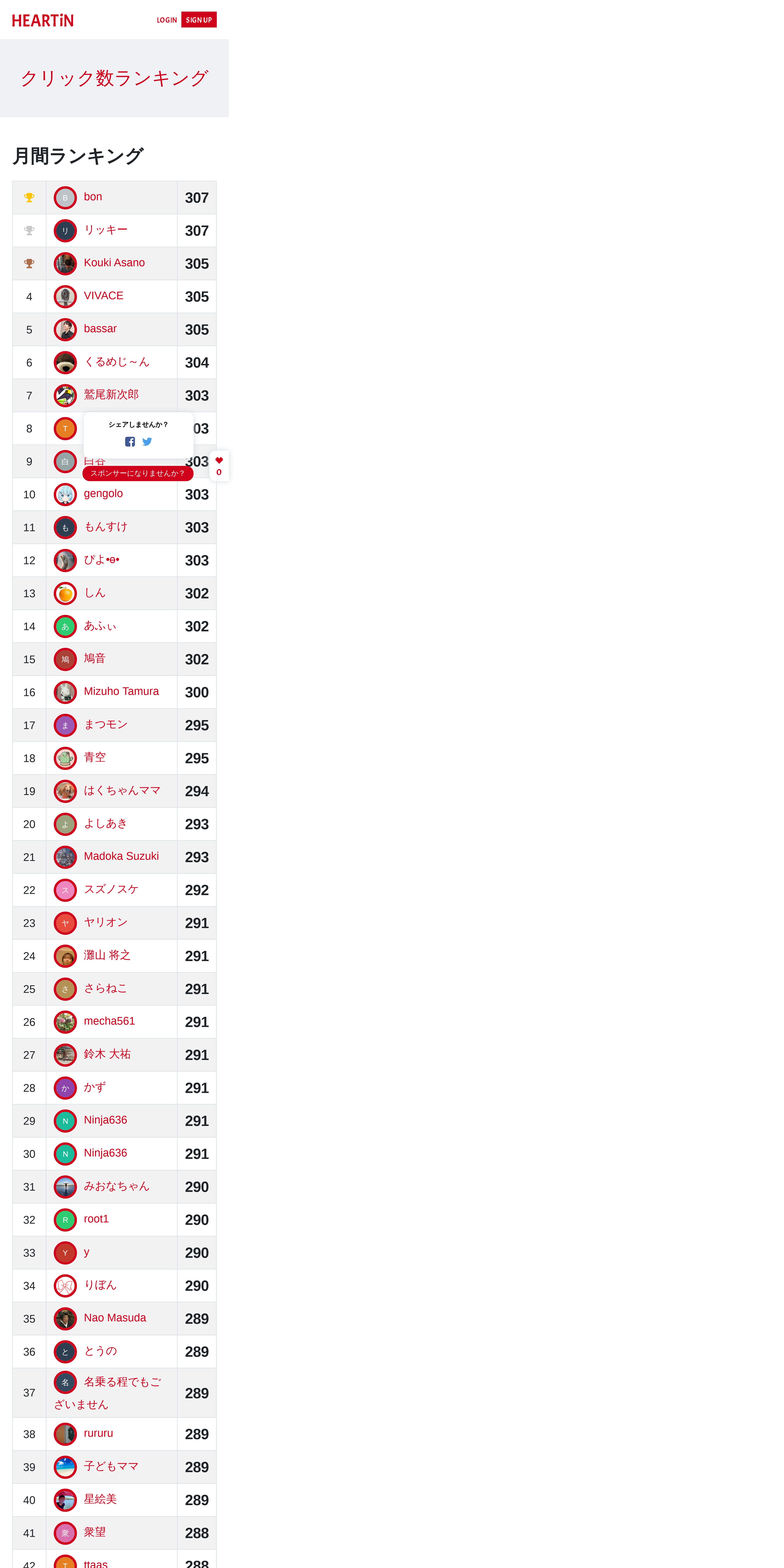Viewport: 784px width, 1568px height.
Task: Click gengolo's avatar image
Action: tap(65, 494)
